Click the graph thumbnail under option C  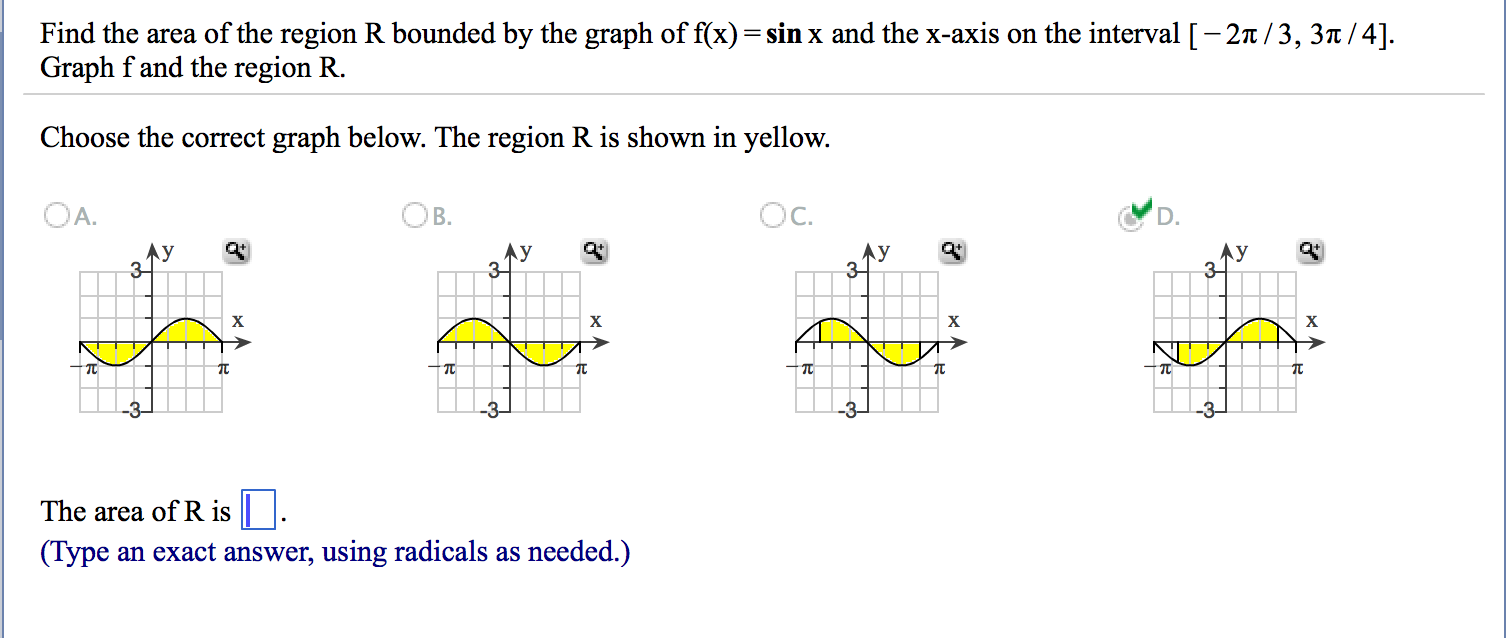click(866, 340)
